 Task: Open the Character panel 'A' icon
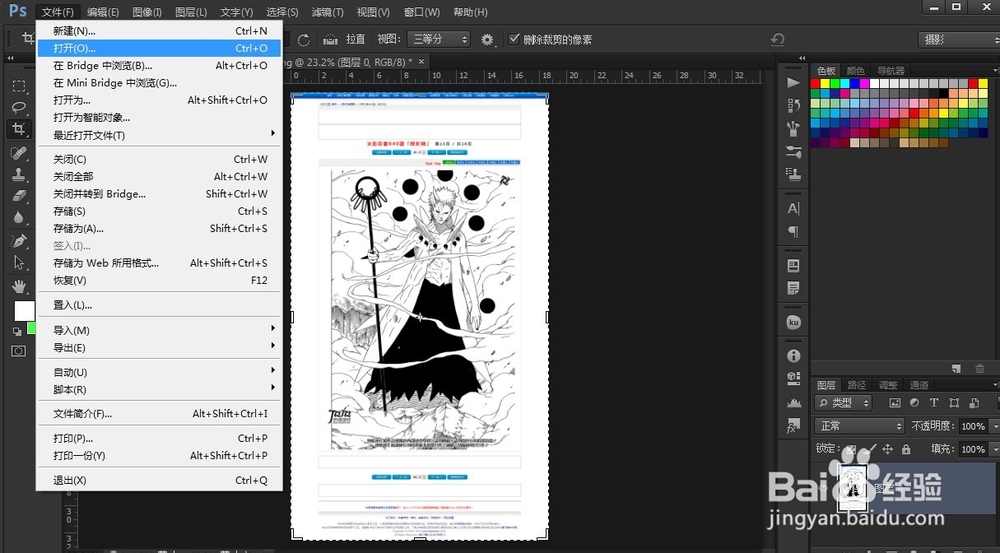click(x=793, y=209)
